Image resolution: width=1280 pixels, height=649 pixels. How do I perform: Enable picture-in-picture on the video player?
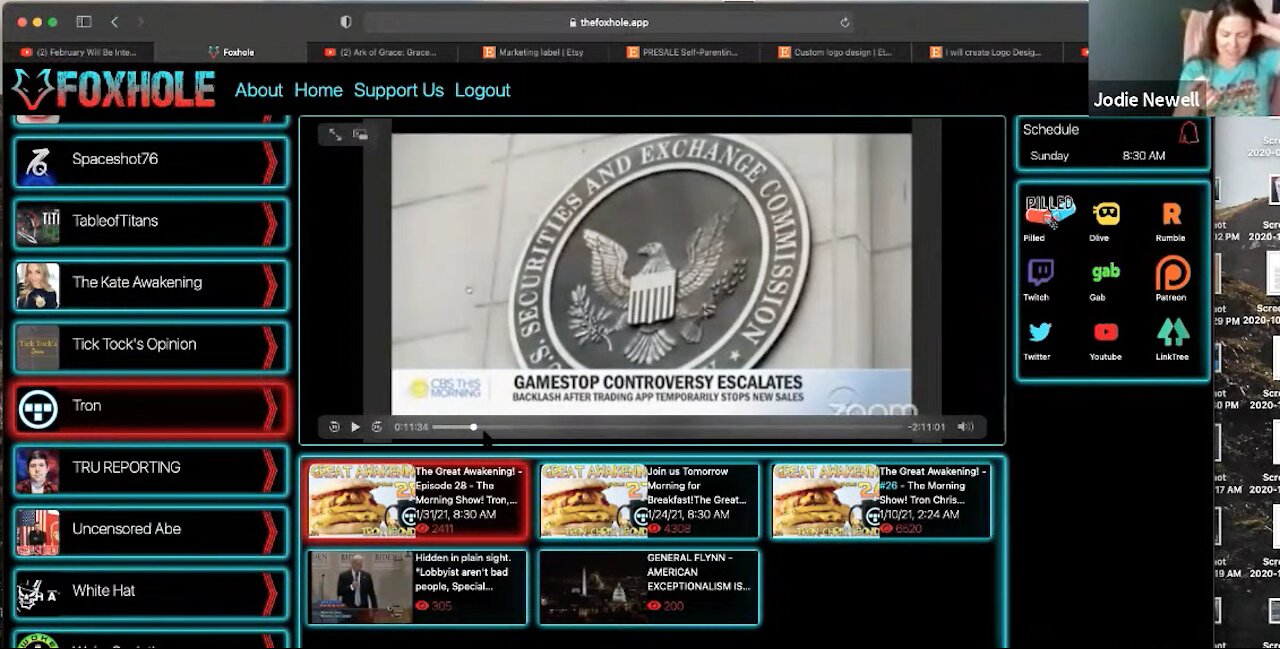click(x=360, y=134)
